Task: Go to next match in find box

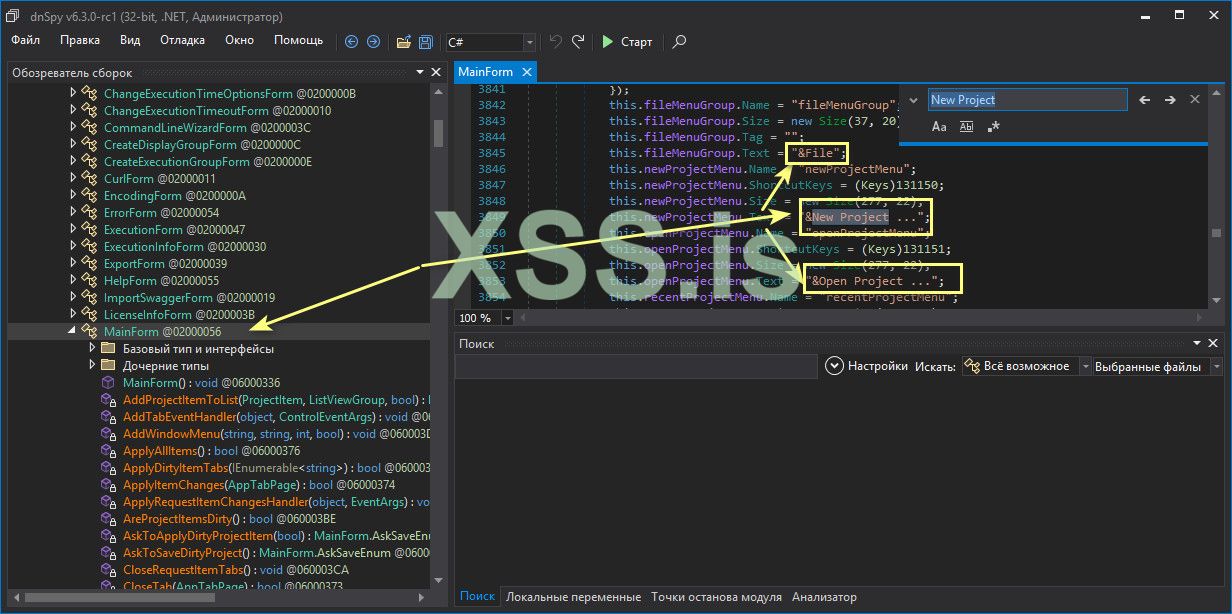Action: (x=1169, y=100)
